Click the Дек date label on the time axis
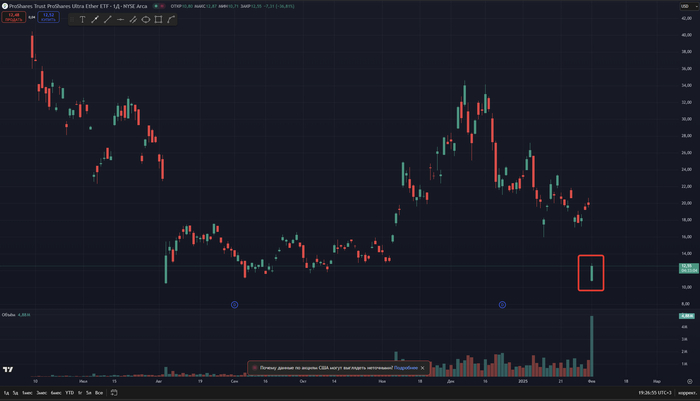The height and width of the screenshot is (401, 700). (450, 381)
